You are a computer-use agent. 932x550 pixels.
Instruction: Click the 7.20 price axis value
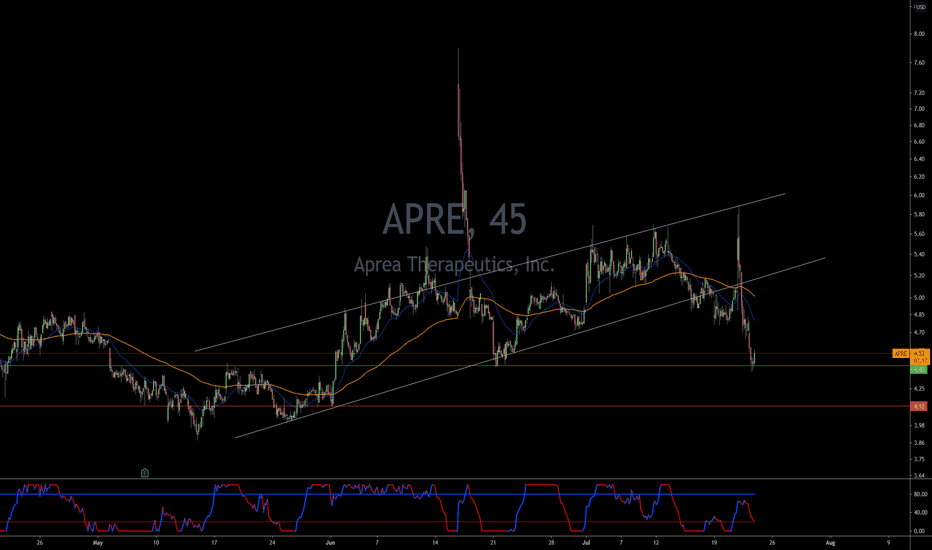[920, 93]
